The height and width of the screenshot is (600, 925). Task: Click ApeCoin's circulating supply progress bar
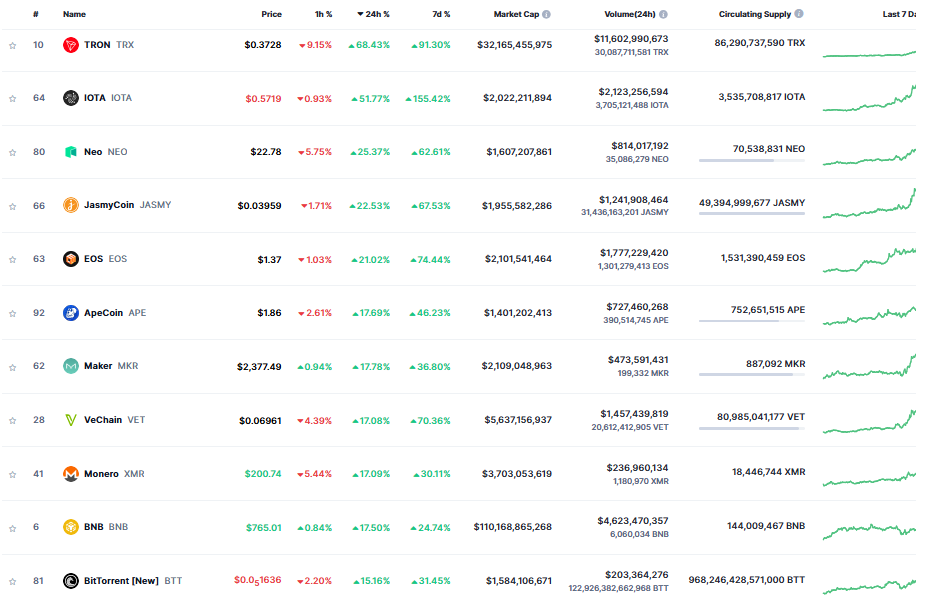752,321
